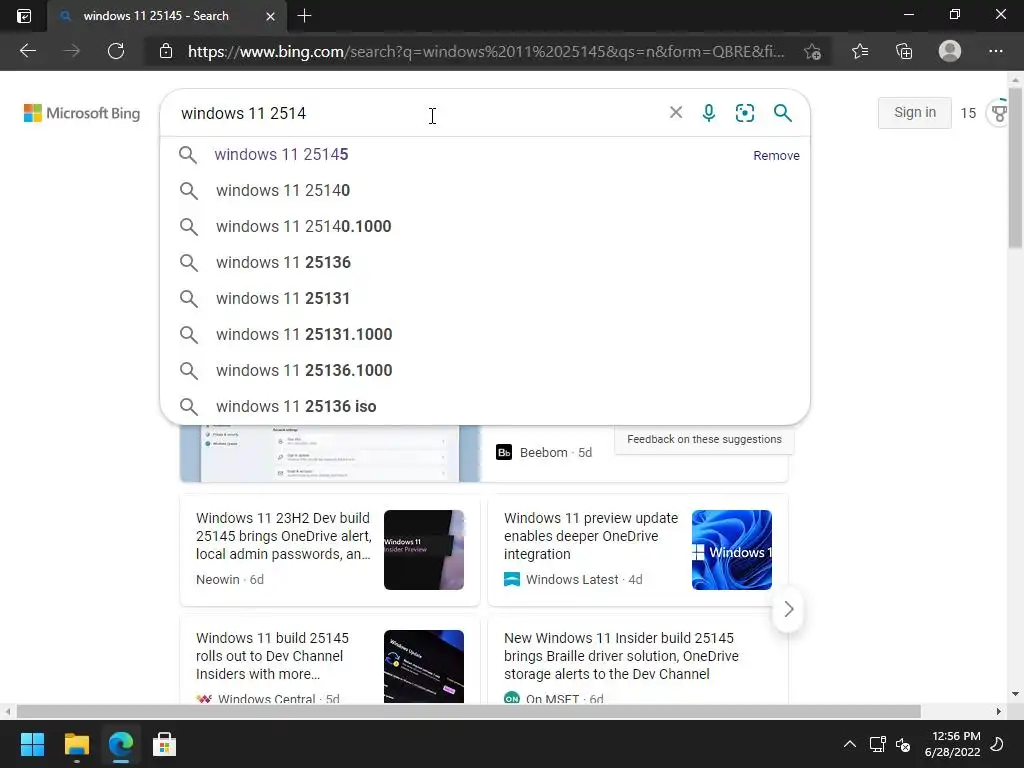This screenshot has height=768, width=1024.
Task: Choose suggestion windows 11 25140
Action: (x=485, y=190)
